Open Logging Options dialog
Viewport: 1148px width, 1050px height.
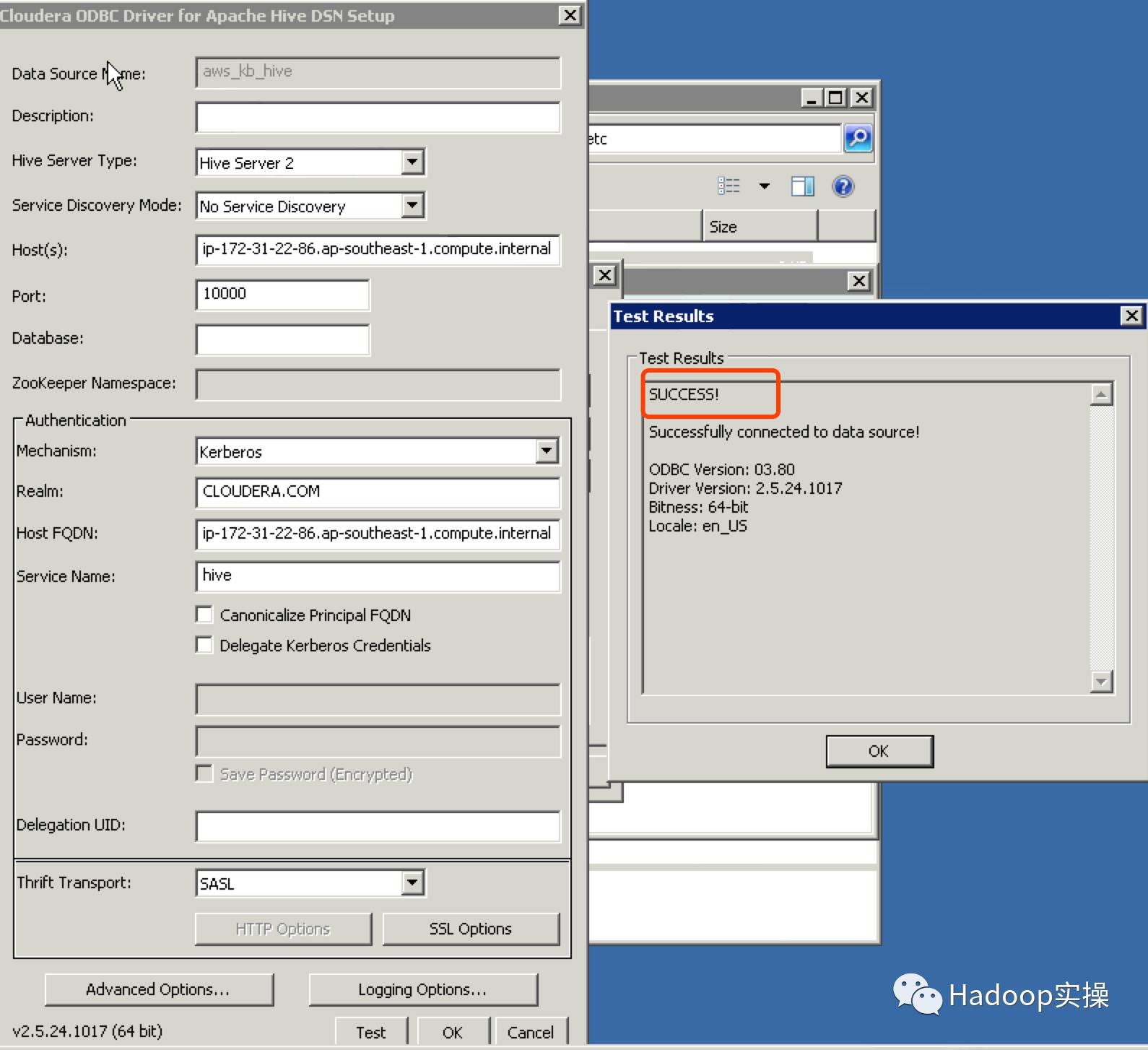tap(423, 989)
